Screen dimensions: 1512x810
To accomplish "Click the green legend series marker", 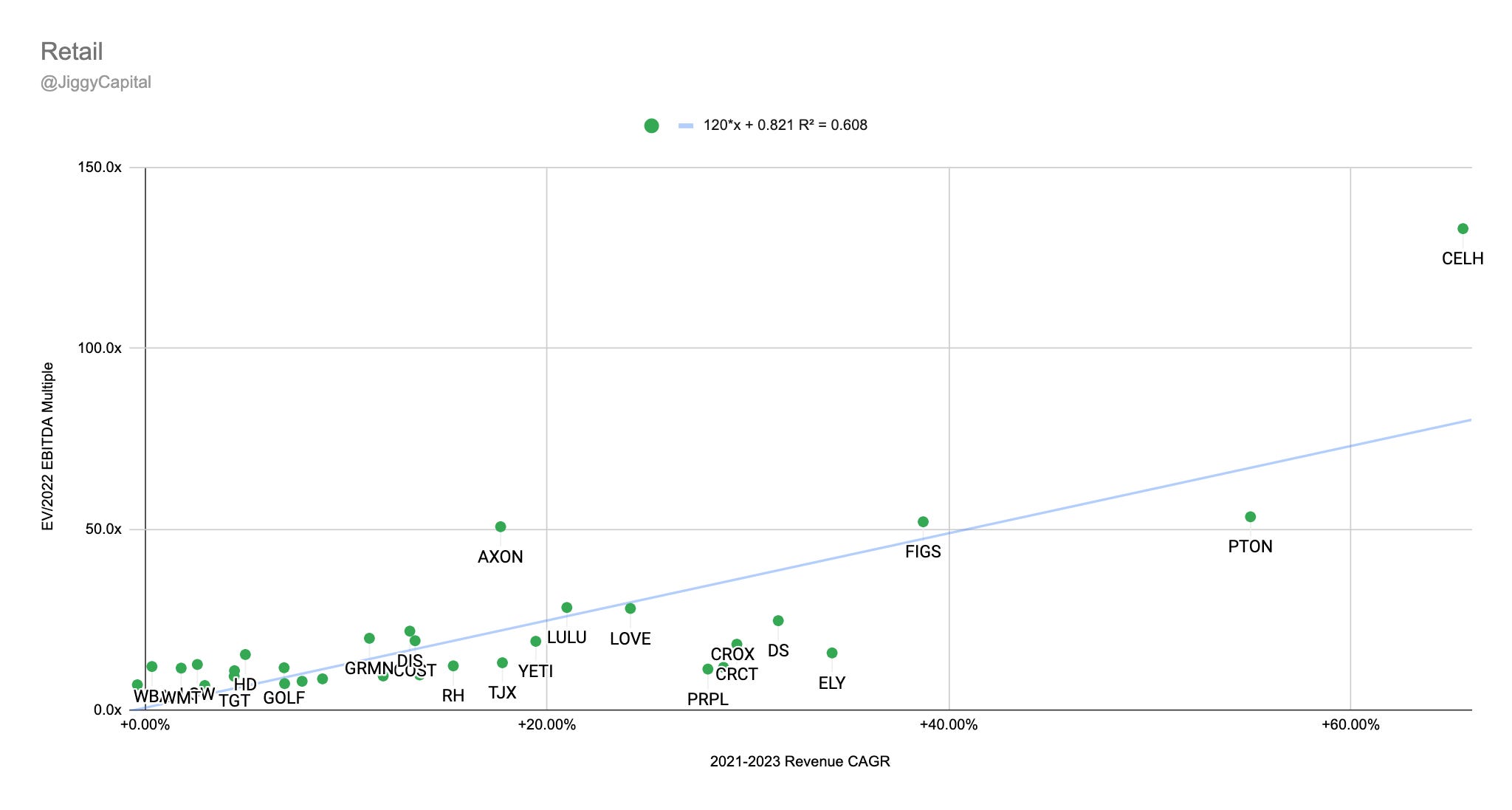I will [651, 126].
